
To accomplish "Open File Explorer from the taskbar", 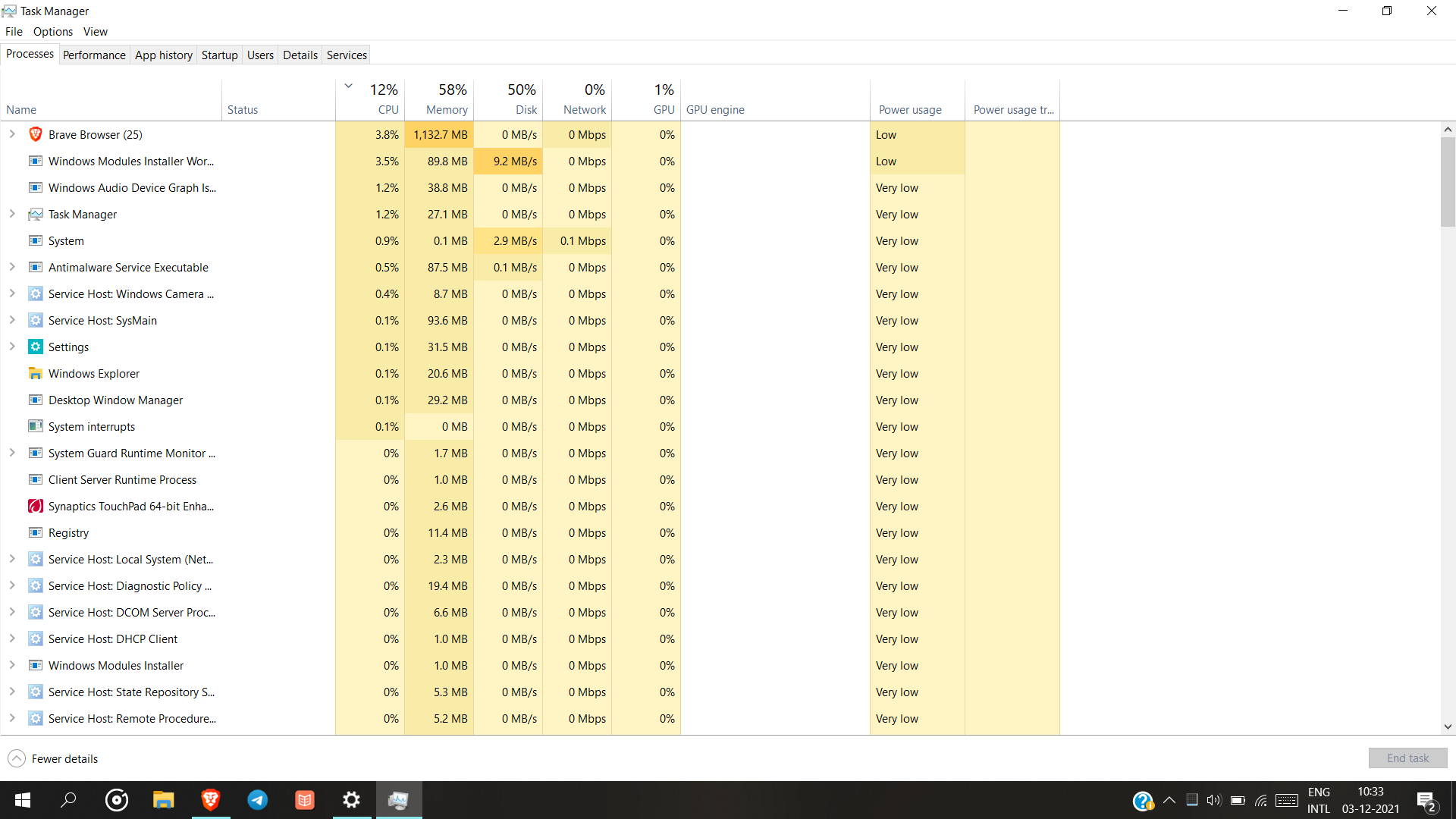I will [x=164, y=800].
